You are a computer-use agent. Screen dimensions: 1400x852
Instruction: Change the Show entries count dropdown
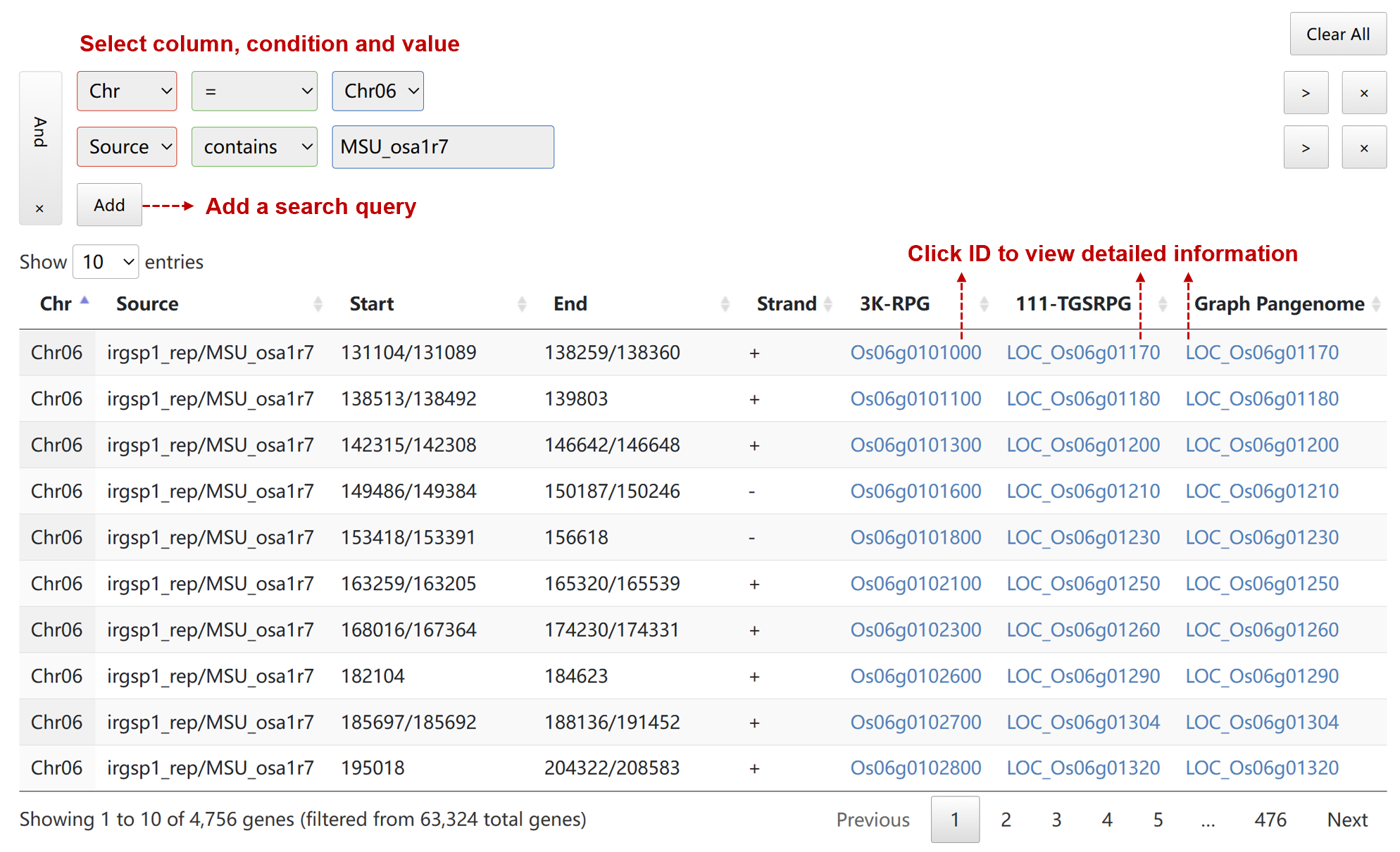click(x=106, y=262)
